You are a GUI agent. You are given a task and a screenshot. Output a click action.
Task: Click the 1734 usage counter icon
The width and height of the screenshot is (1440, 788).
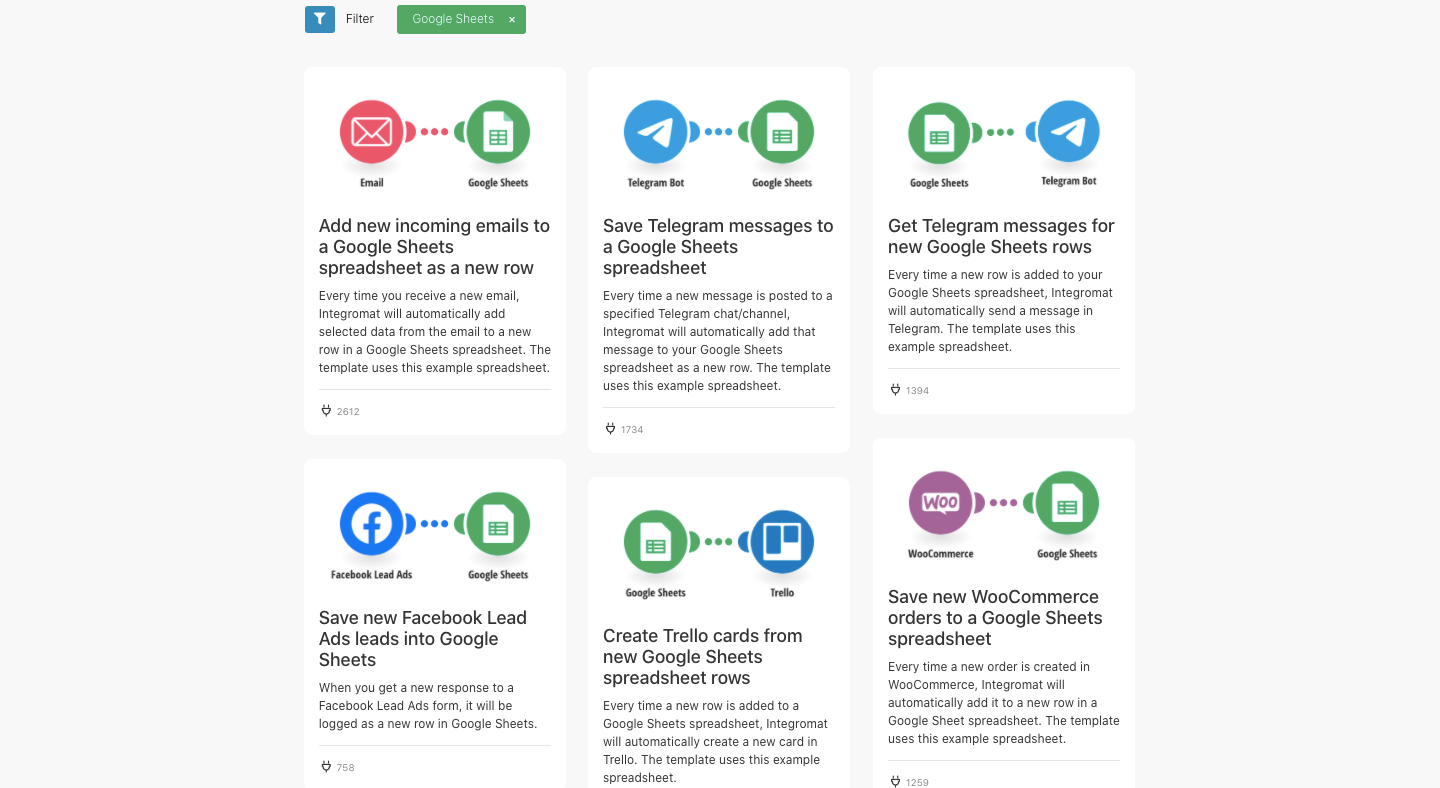(x=611, y=428)
